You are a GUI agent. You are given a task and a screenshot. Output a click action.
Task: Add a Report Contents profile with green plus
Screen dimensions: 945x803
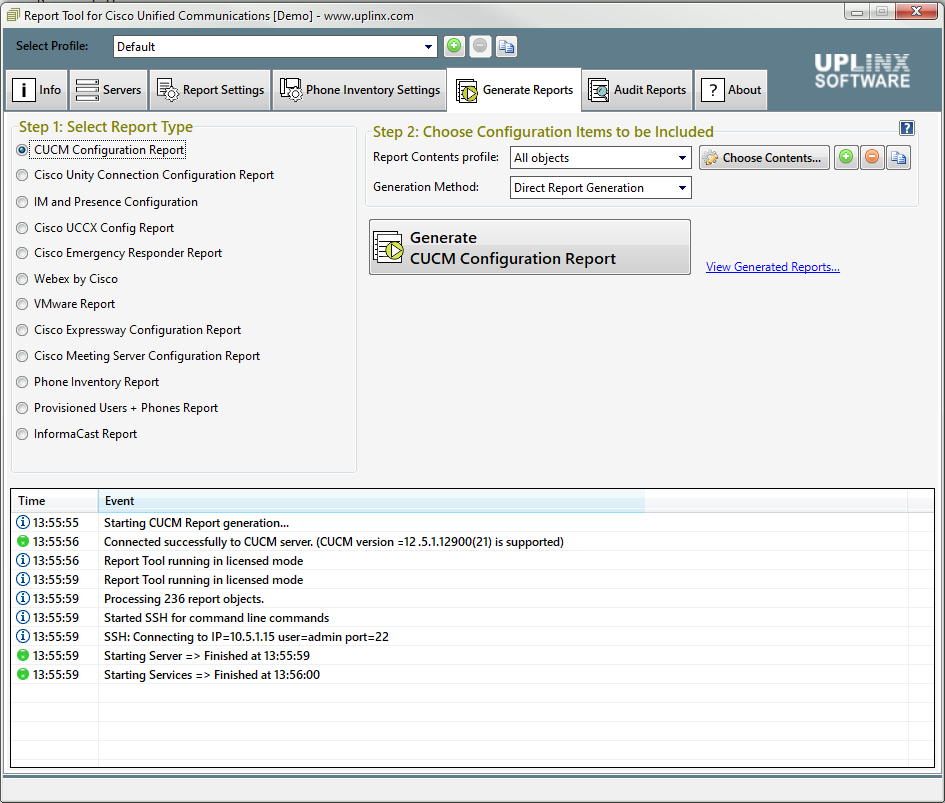click(x=846, y=157)
